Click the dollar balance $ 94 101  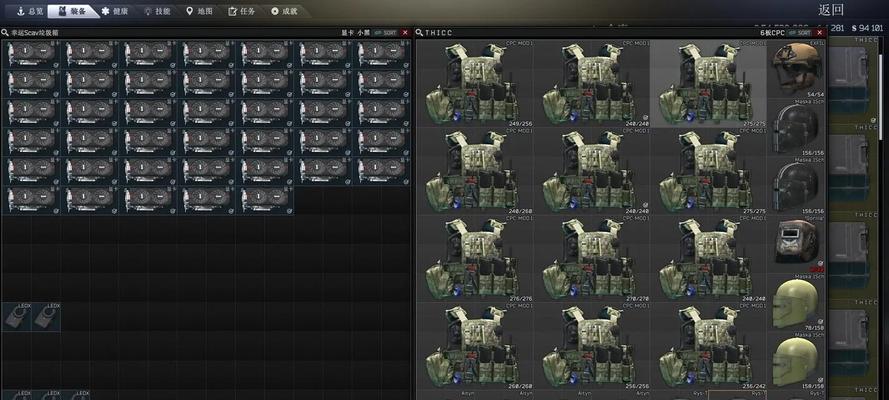point(867,28)
